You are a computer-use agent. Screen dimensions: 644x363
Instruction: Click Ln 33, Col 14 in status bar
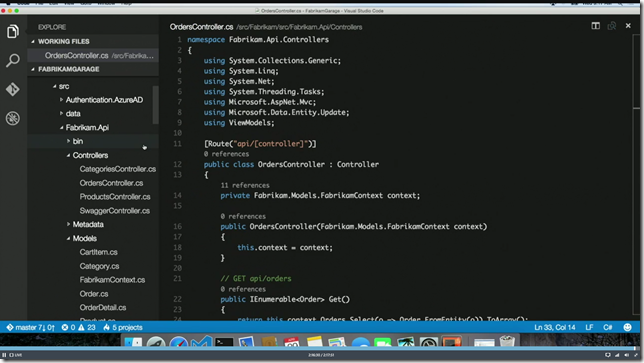pyautogui.click(x=554, y=327)
